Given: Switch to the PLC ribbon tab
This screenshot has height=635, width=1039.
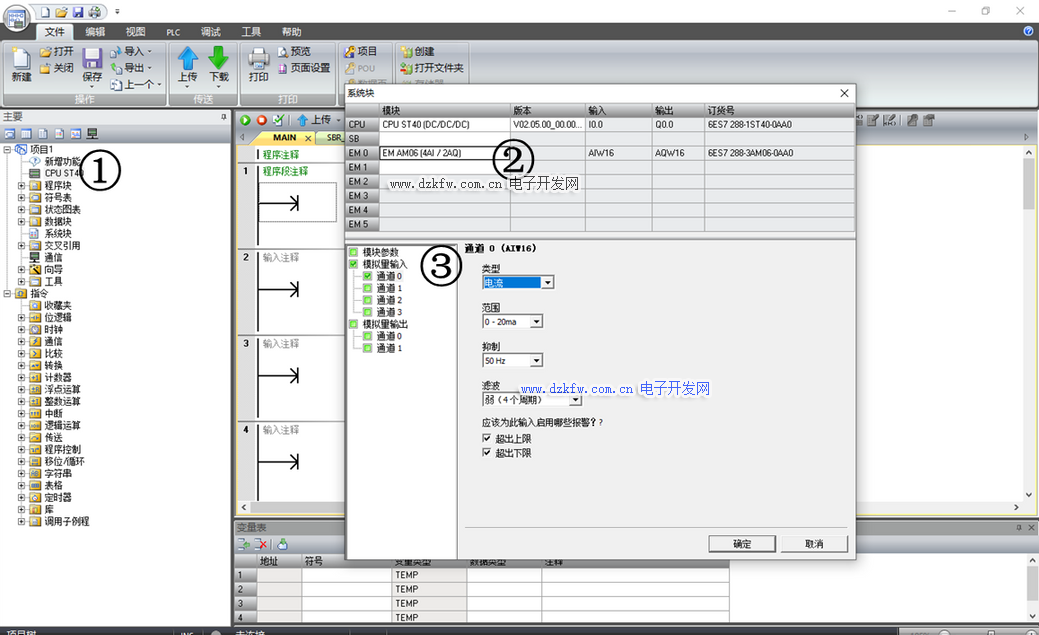Looking at the screenshot, I should pos(172,32).
